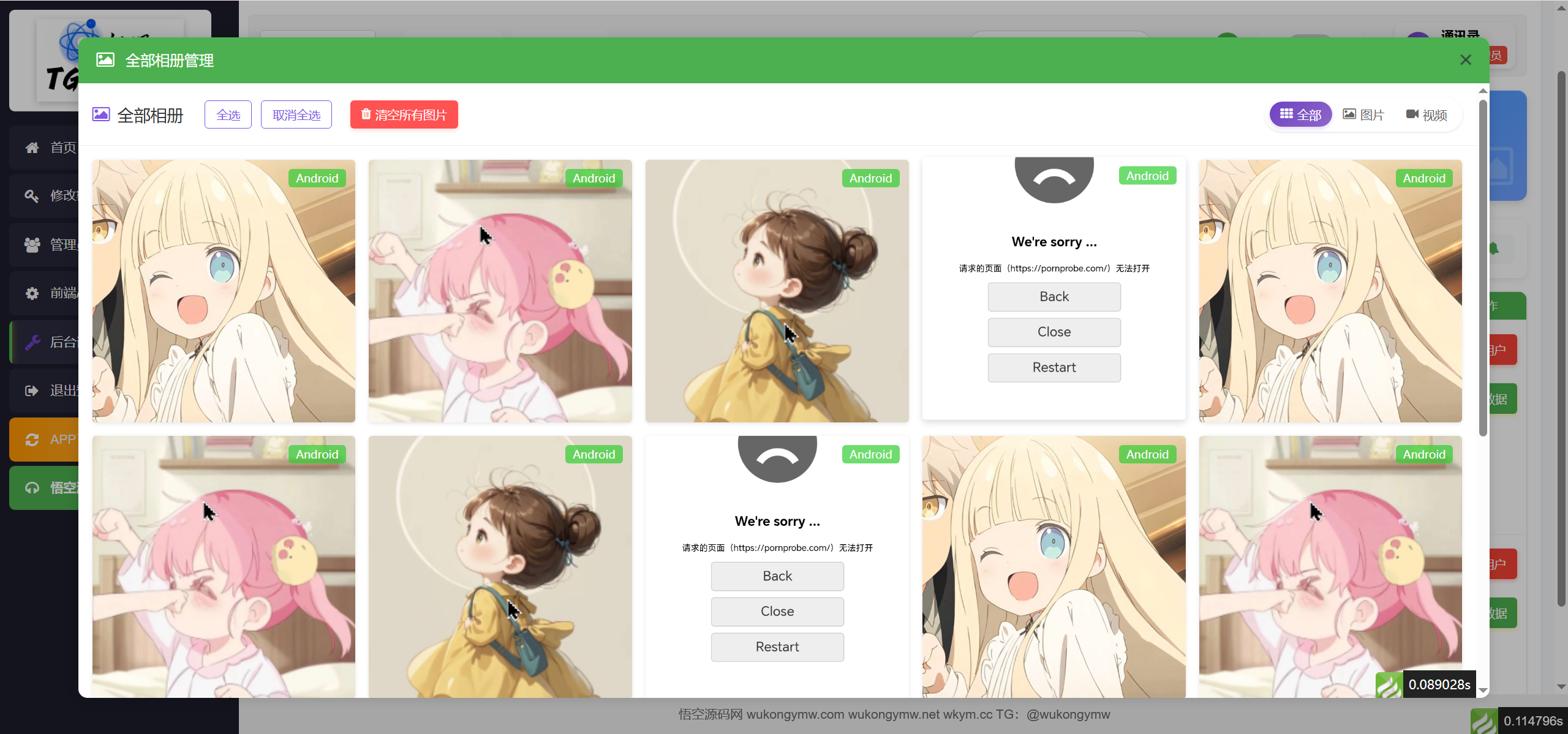Click the purple album icon beside 全部相册
The width and height of the screenshot is (1568, 734).
(x=101, y=114)
